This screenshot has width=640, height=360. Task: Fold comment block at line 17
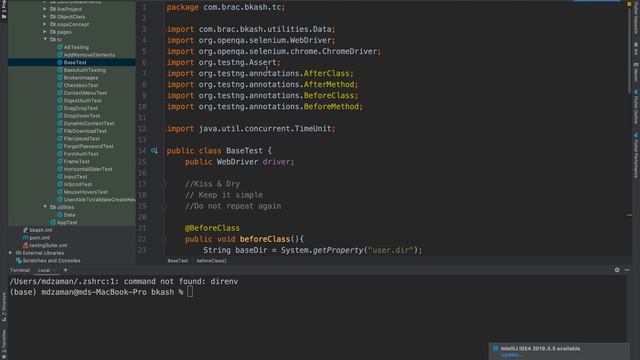pyautogui.click(x=164, y=184)
